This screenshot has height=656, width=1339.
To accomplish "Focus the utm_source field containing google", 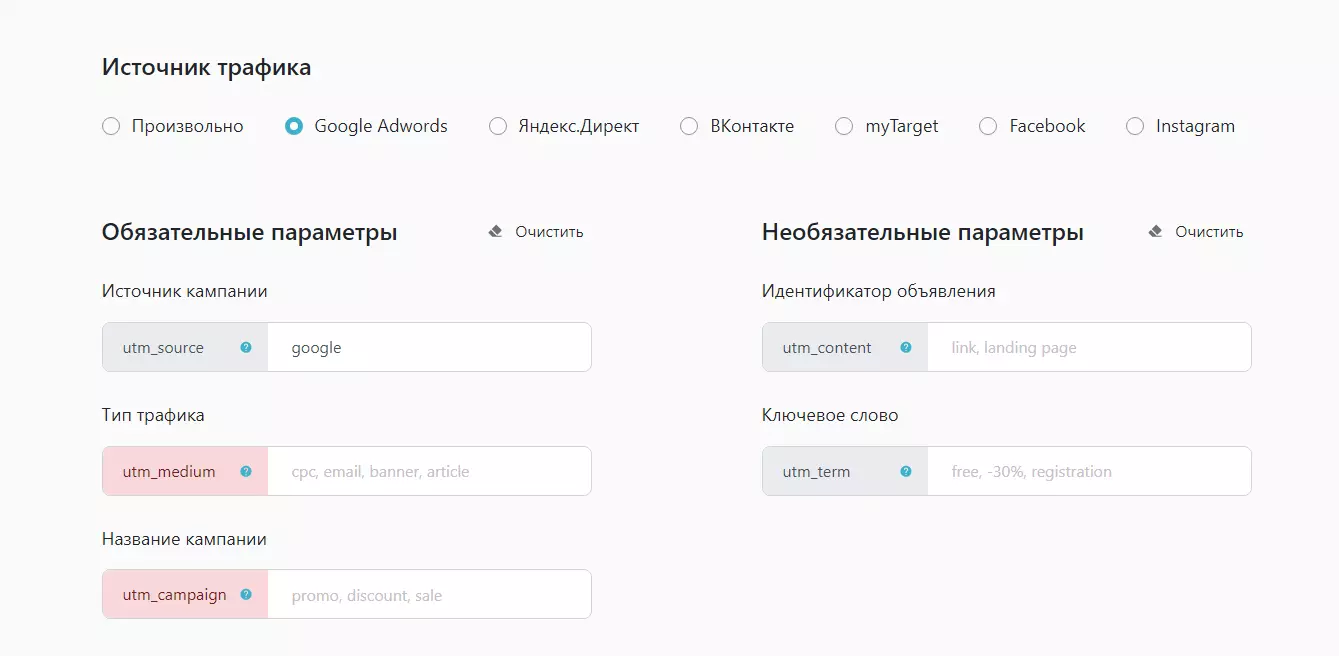I will [x=430, y=347].
